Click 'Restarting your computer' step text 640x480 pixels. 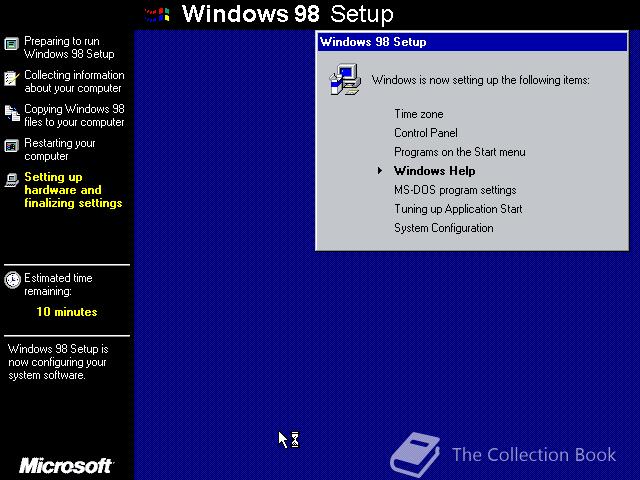click(60, 149)
